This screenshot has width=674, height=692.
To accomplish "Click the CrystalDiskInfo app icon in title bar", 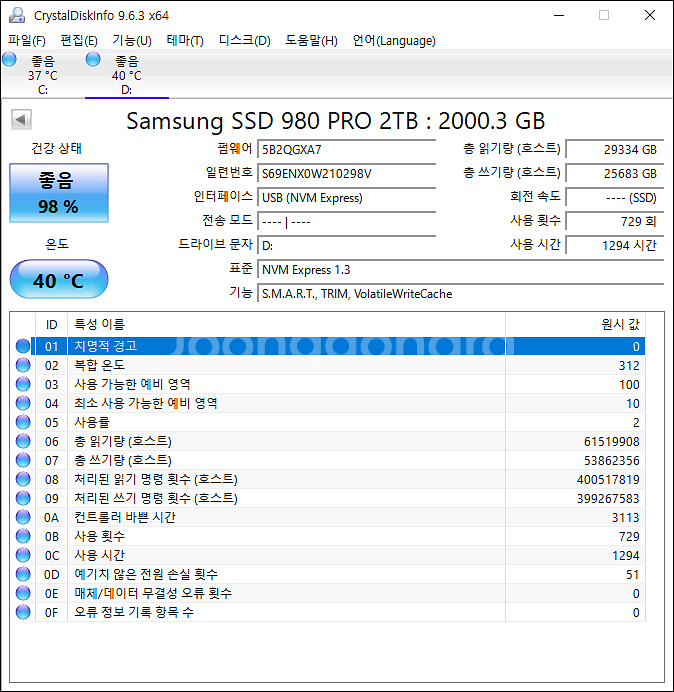I will tap(17, 15).
